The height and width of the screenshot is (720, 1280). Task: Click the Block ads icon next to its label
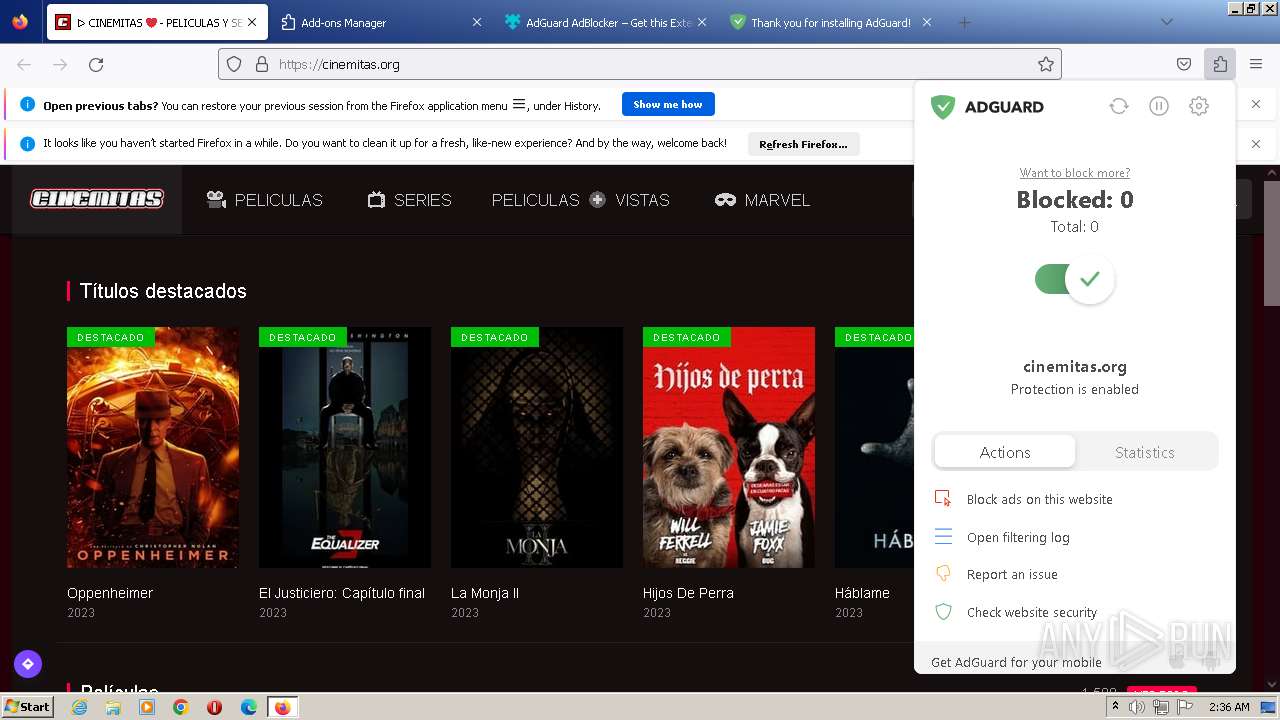[943, 499]
